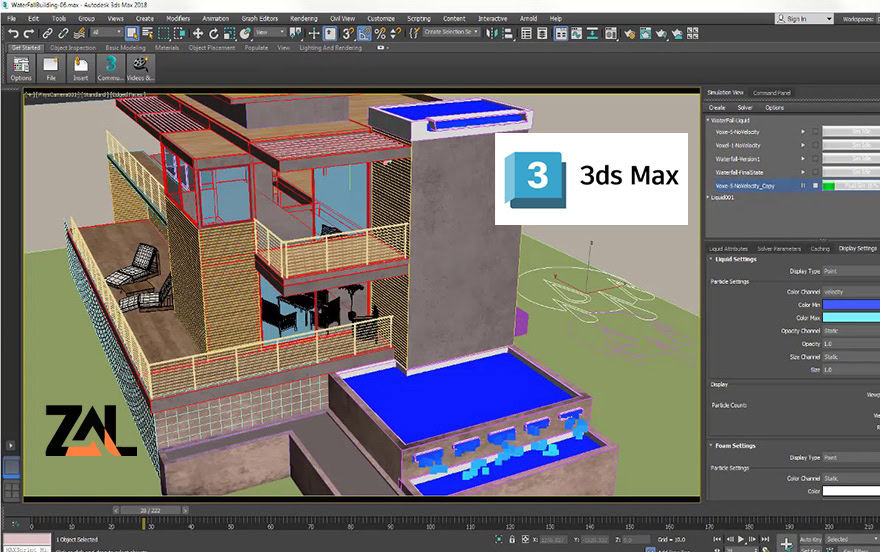Toggle the Scene Explorer icon

click(x=526, y=34)
